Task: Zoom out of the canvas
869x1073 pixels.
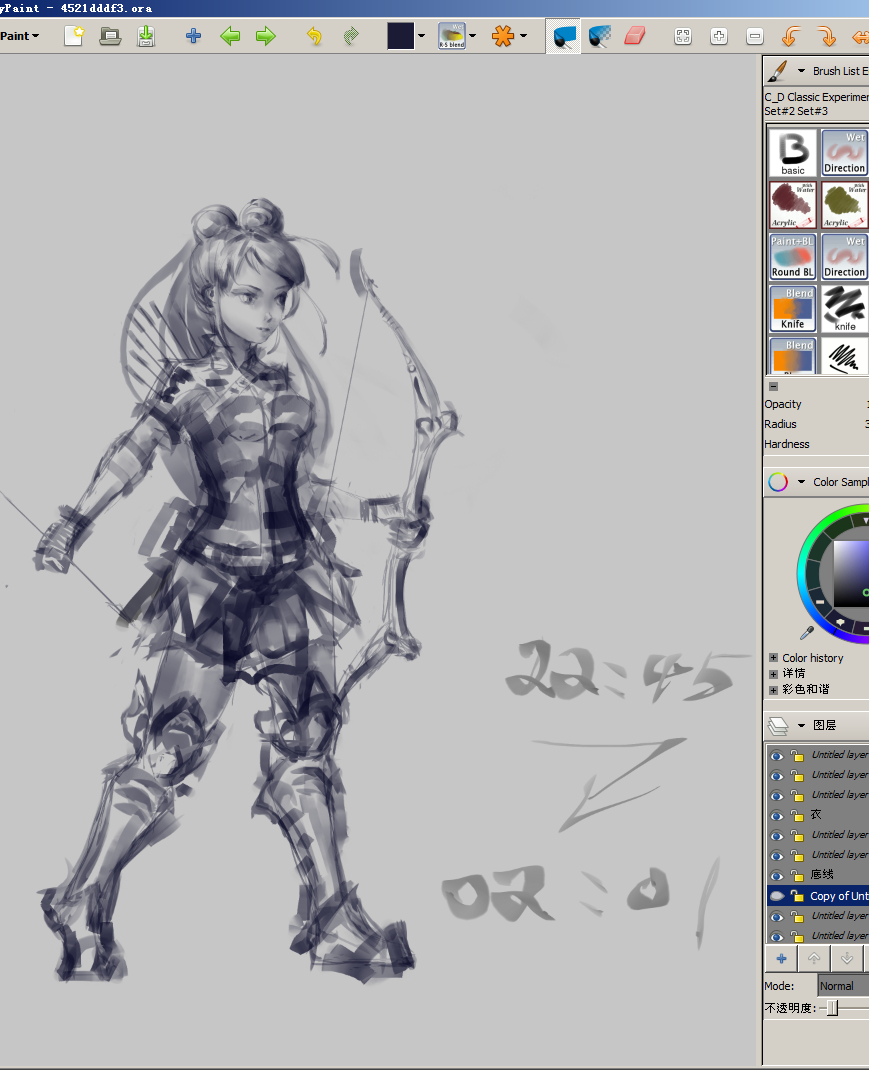Action: 755,36
